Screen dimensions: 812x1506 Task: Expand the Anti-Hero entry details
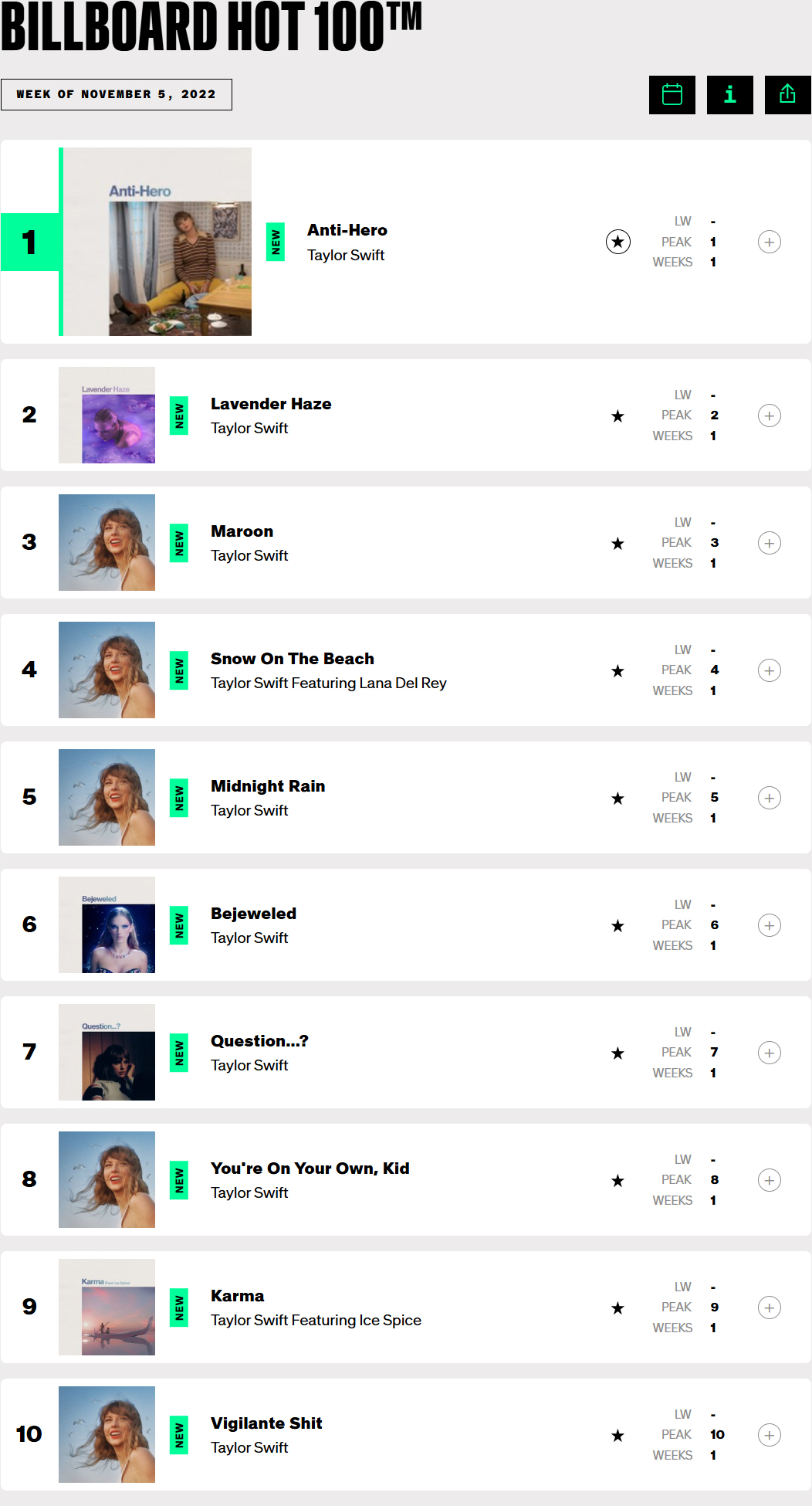click(769, 242)
